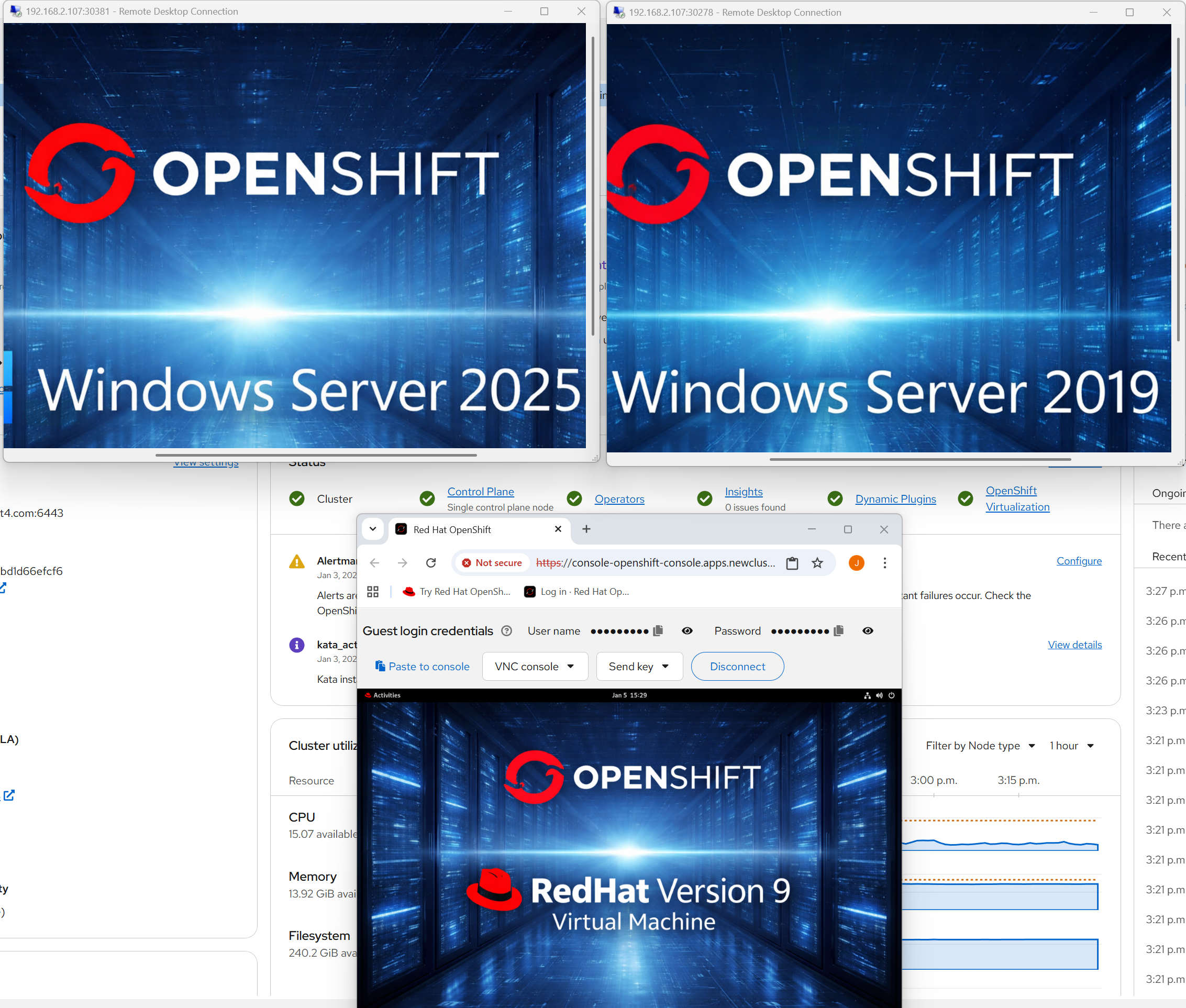Viewport: 1186px width, 1008px height.
Task: Open Log in Red Hat bookmark
Action: point(577,591)
